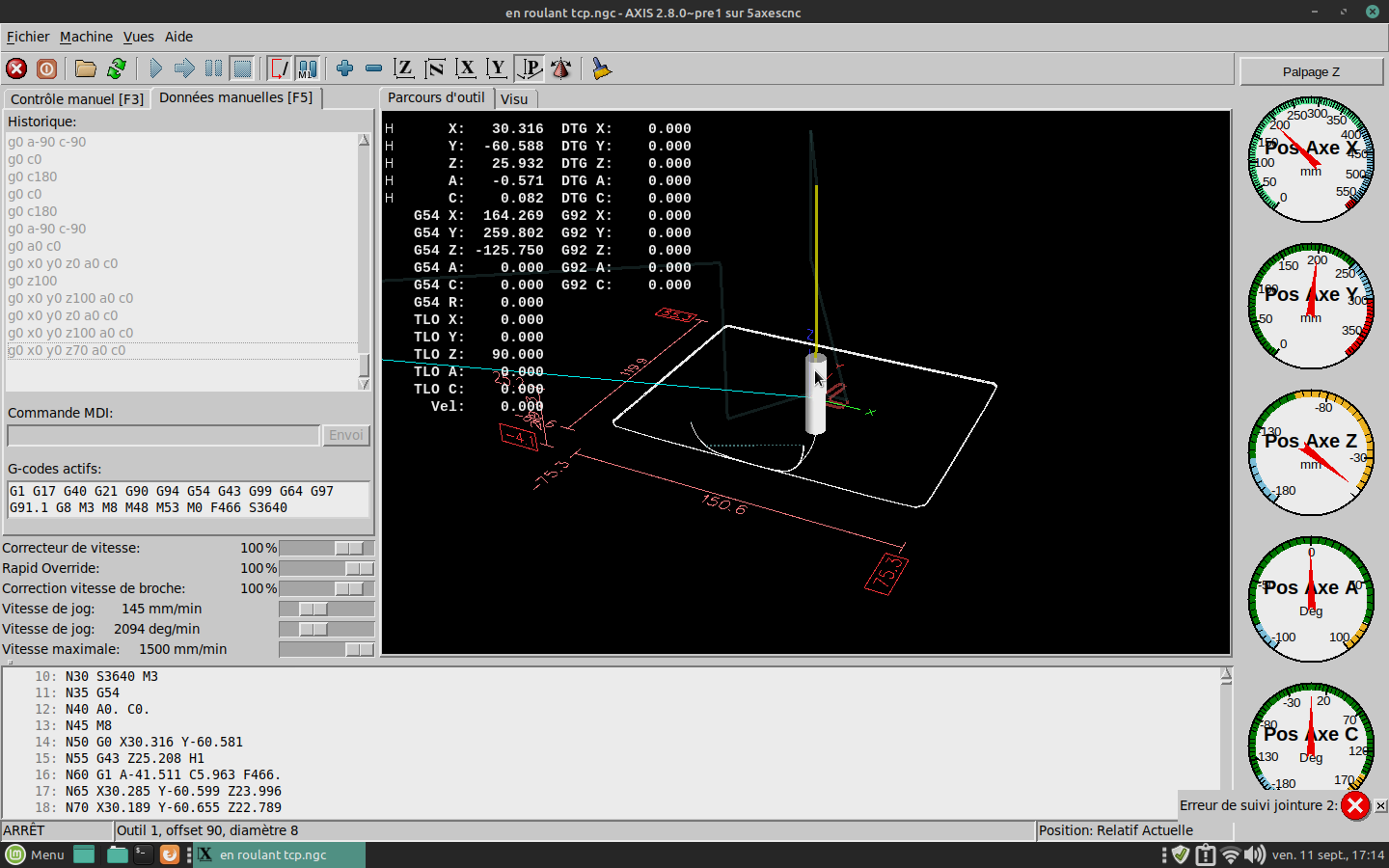Open the volume control tray icon
Viewport: 1389px width, 868px height.
1254,854
